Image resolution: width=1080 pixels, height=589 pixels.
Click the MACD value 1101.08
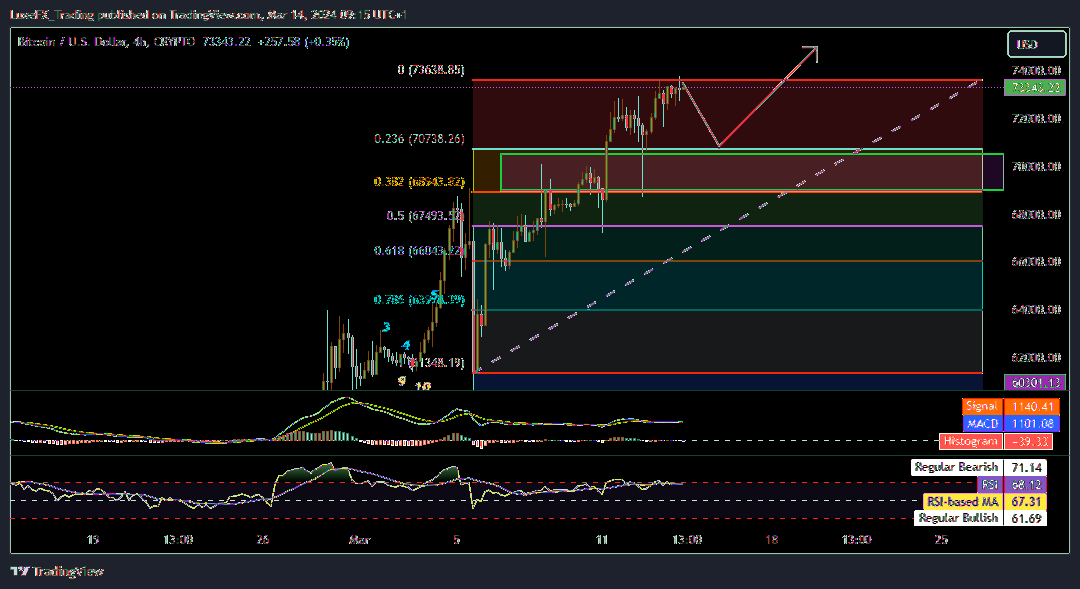click(1031, 424)
